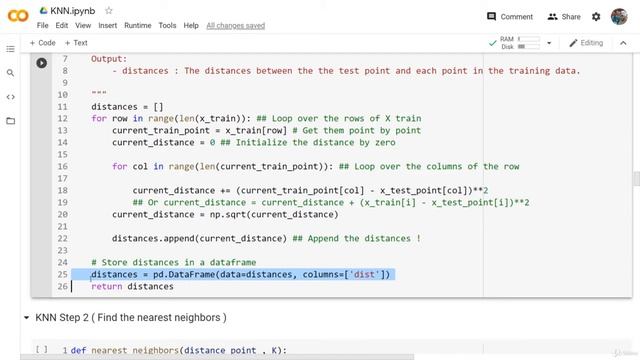Click the KNN Step 2 heading text
This screenshot has width=640, height=360.
tap(131, 318)
